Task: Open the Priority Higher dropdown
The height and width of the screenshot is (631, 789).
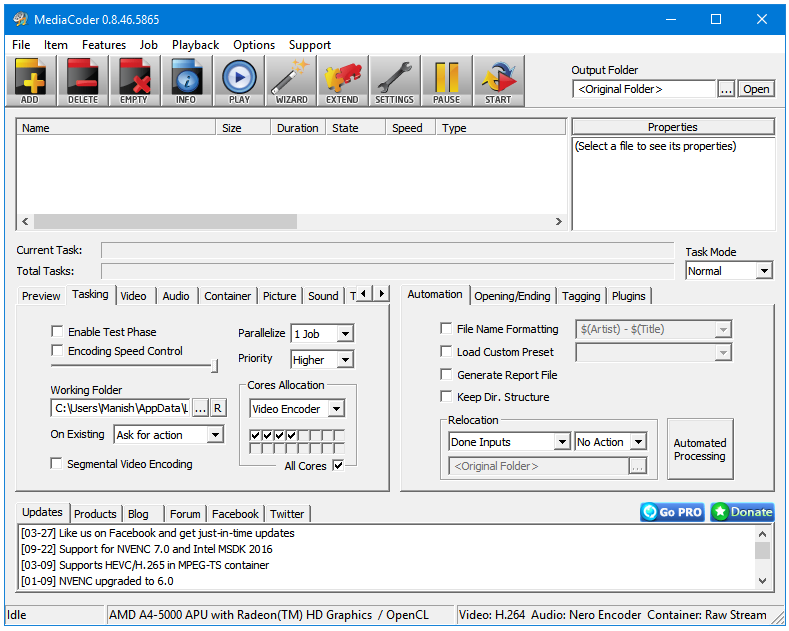Action: pos(345,360)
